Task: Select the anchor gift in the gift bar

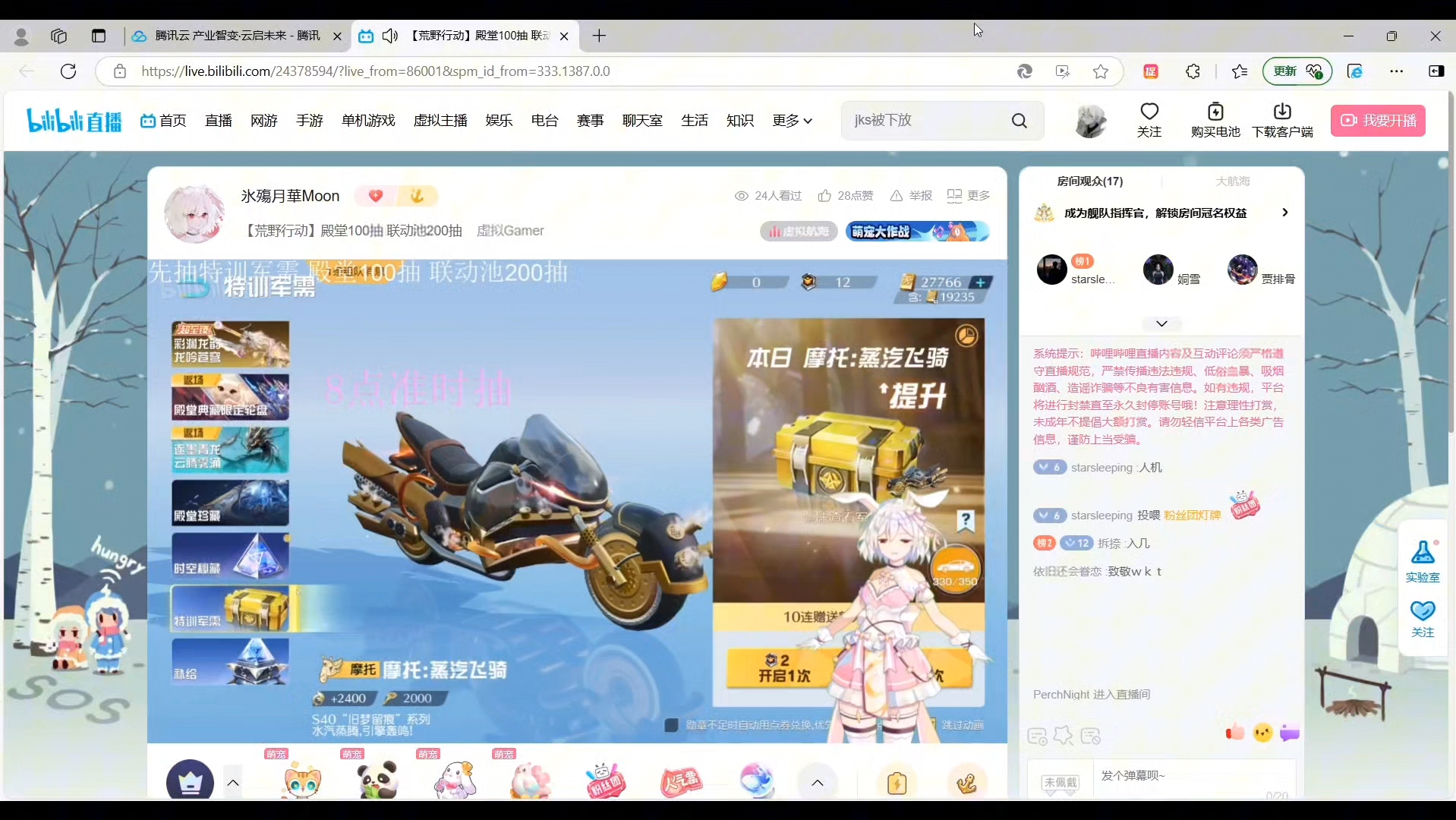Action: pos(966,782)
